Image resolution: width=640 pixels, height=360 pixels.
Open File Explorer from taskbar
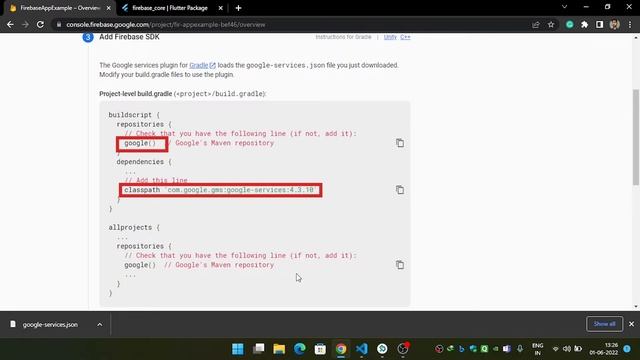pos(279,349)
